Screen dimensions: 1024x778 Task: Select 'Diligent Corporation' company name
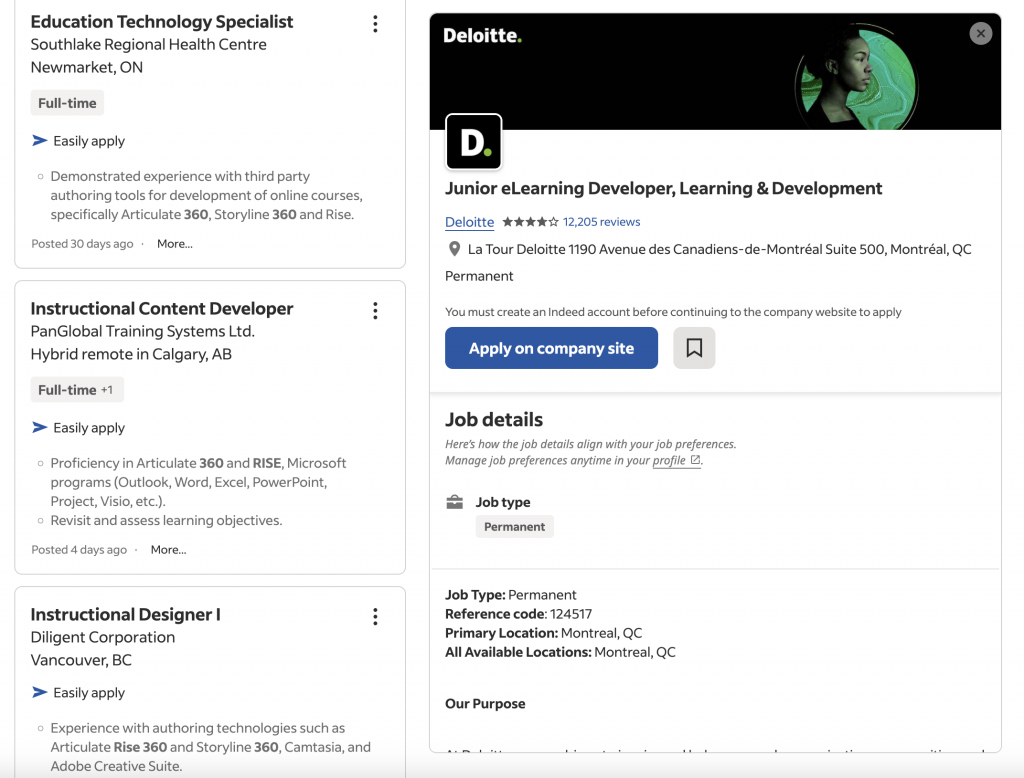(103, 637)
